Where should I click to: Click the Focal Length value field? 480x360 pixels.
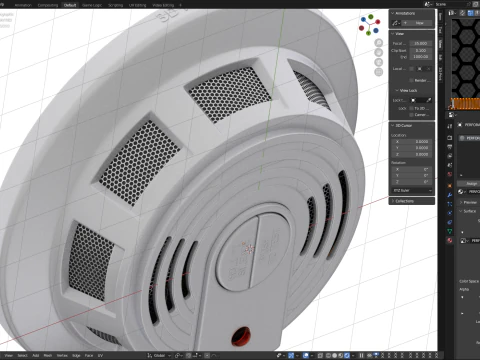click(x=421, y=43)
